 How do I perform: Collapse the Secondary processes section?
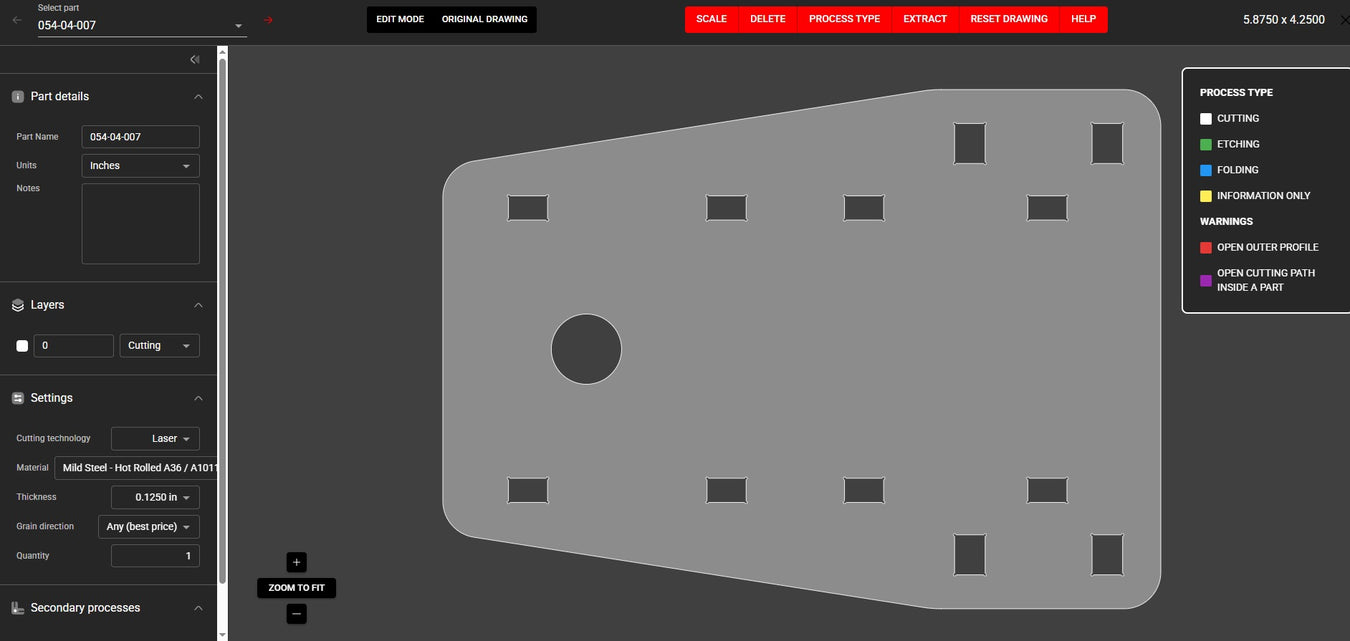[x=198, y=608]
